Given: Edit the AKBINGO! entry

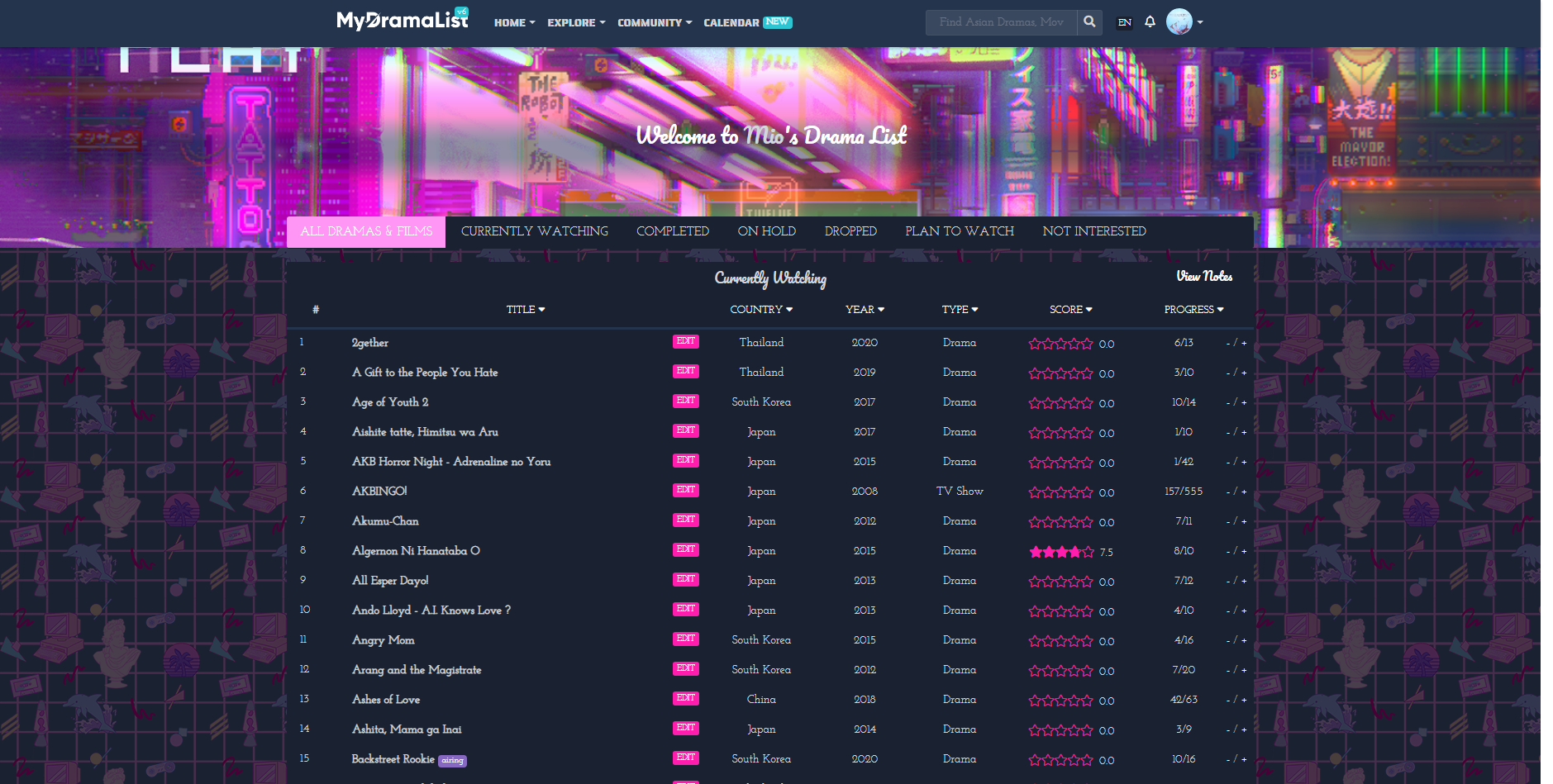Looking at the screenshot, I should [685, 490].
